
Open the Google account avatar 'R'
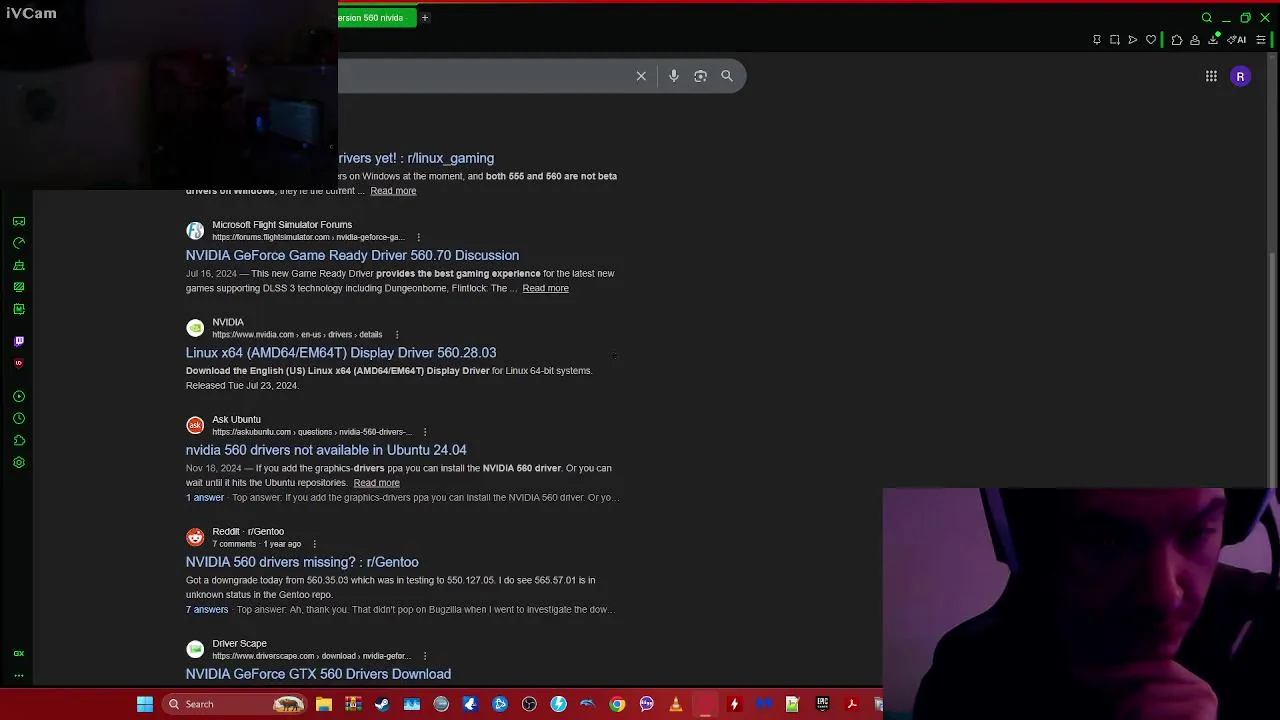1241,76
